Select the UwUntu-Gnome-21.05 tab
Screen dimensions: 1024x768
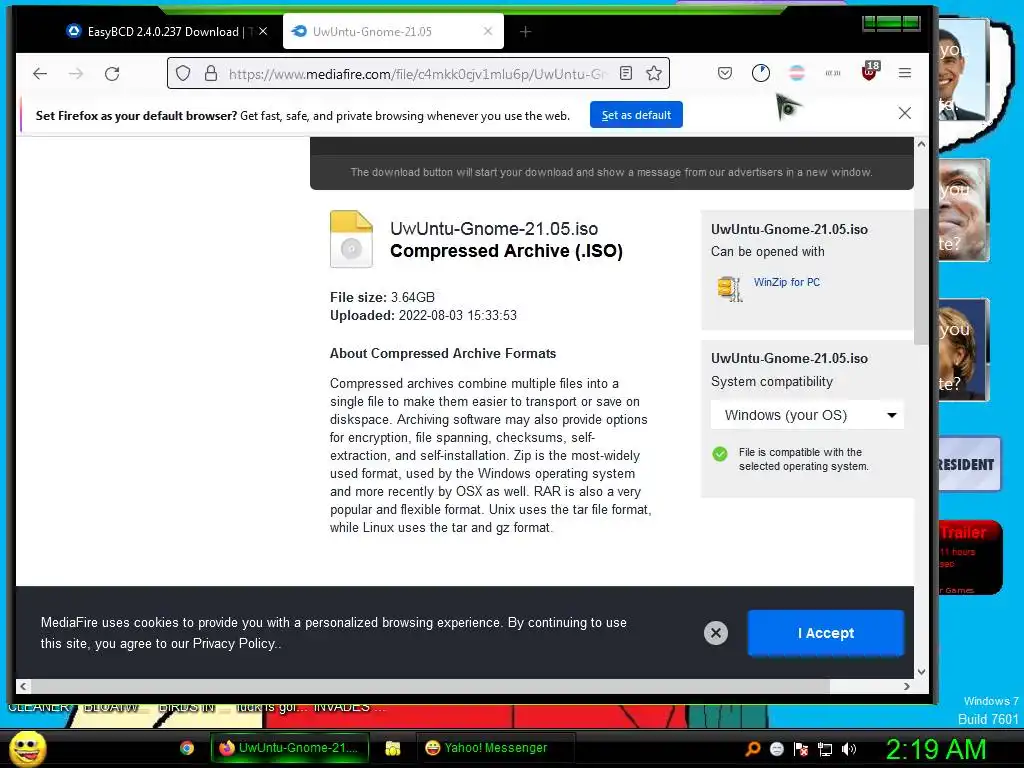[x=393, y=31]
